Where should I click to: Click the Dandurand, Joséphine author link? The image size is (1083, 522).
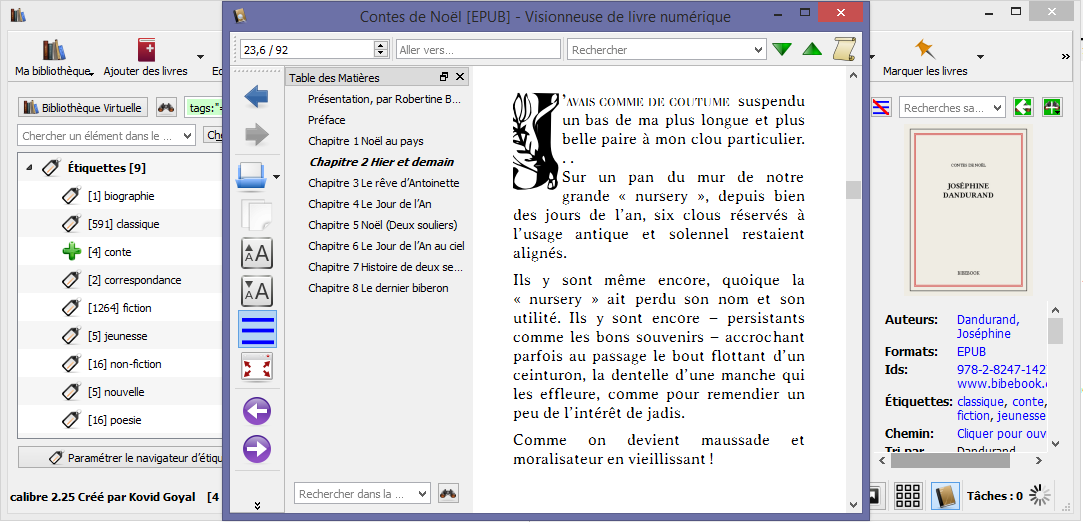tap(988, 327)
